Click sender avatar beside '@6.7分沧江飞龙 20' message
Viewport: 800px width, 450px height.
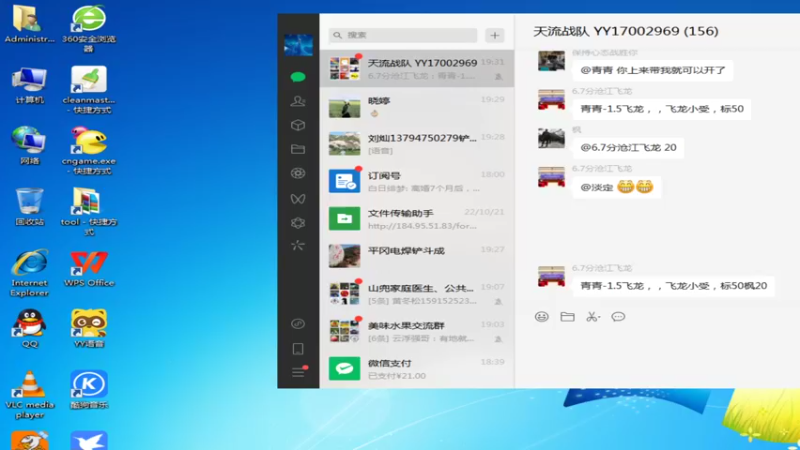[551, 138]
